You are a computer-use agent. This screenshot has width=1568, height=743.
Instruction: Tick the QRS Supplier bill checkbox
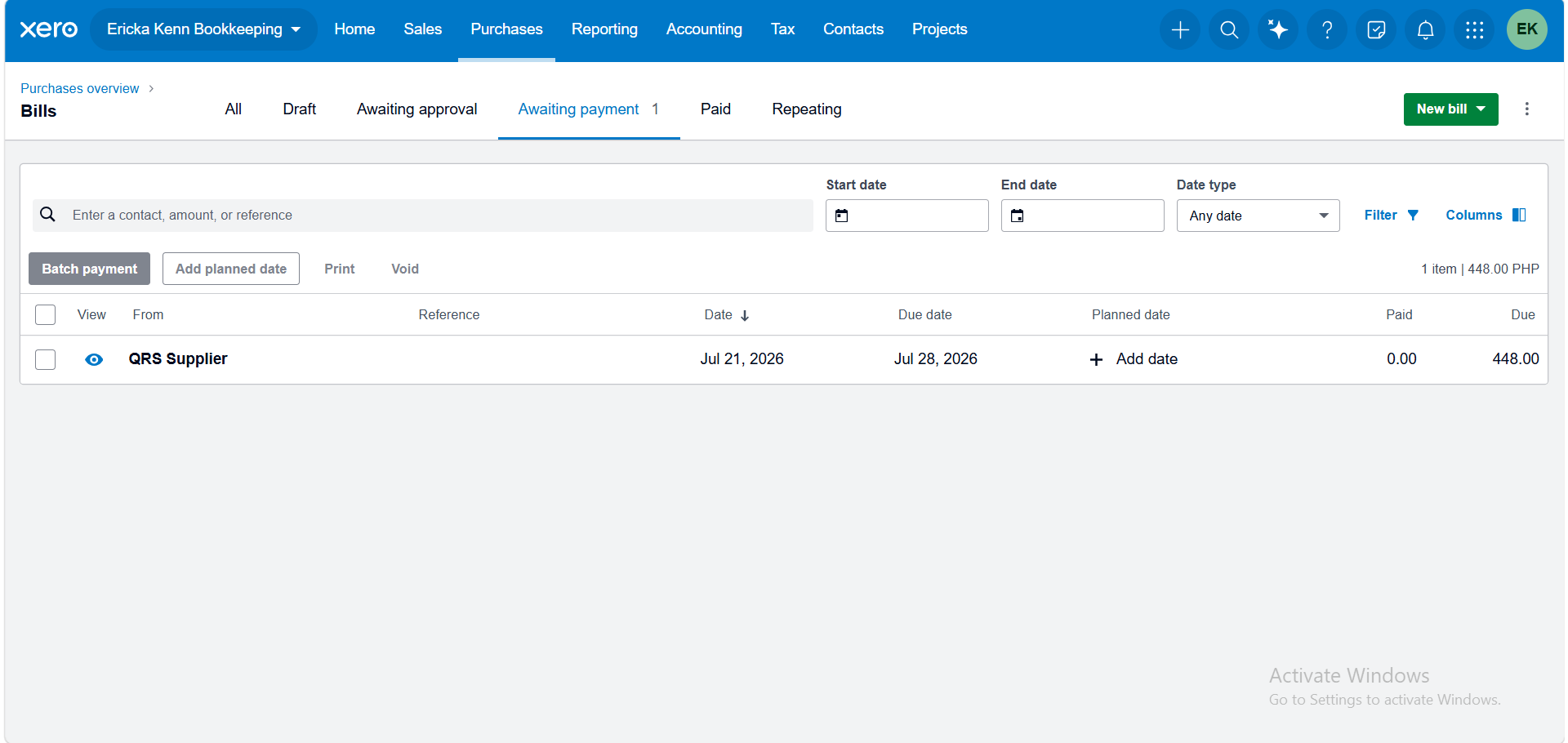46,359
